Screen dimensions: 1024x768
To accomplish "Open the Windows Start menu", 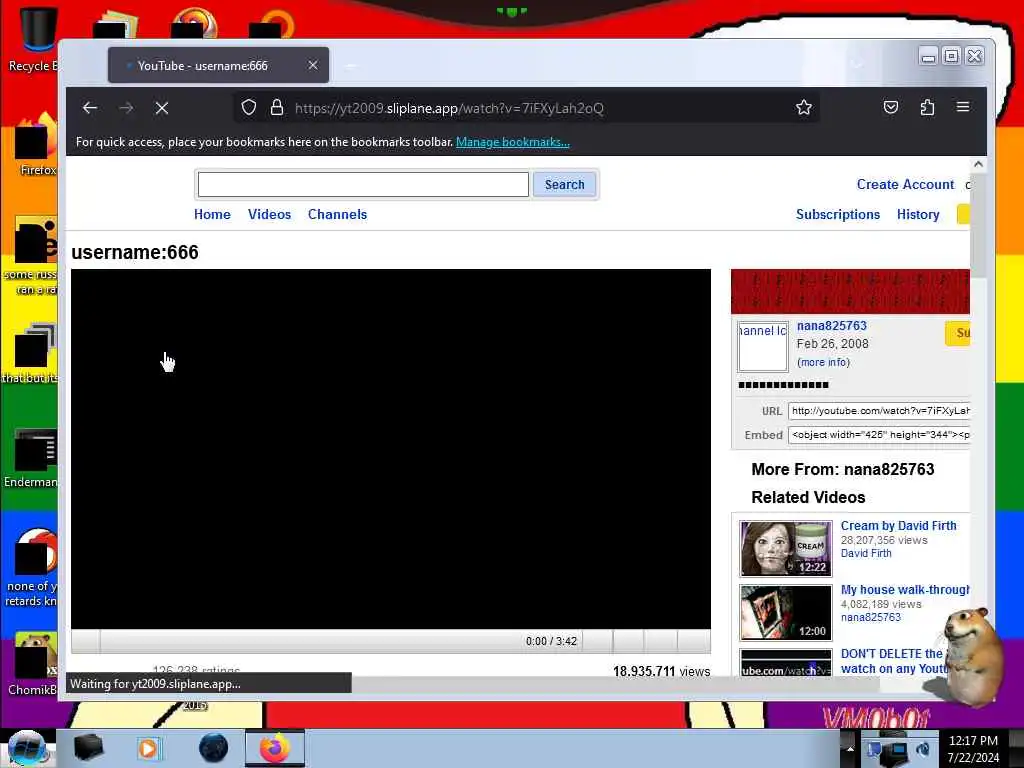I will click(x=27, y=748).
